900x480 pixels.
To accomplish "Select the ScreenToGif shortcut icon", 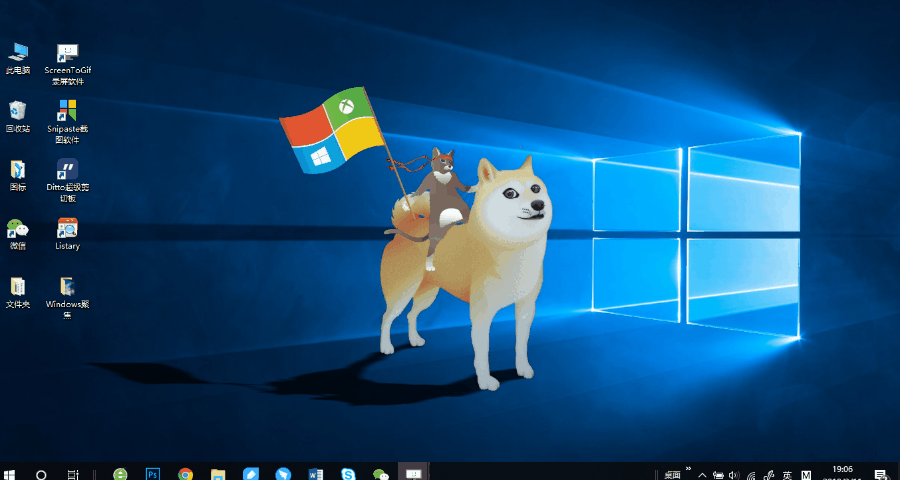I will 68,64.
